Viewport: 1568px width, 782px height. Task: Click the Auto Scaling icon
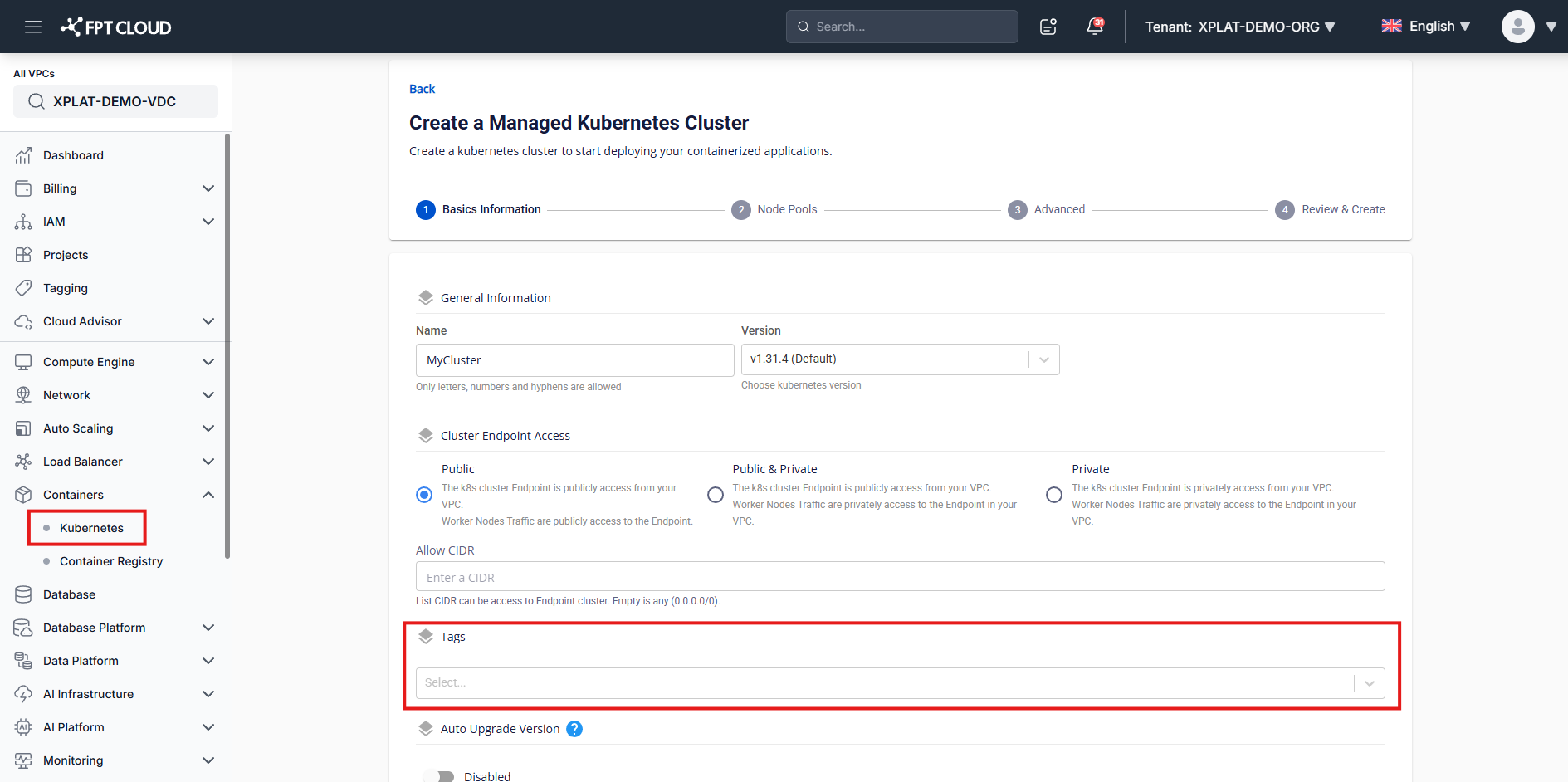(x=23, y=428)
